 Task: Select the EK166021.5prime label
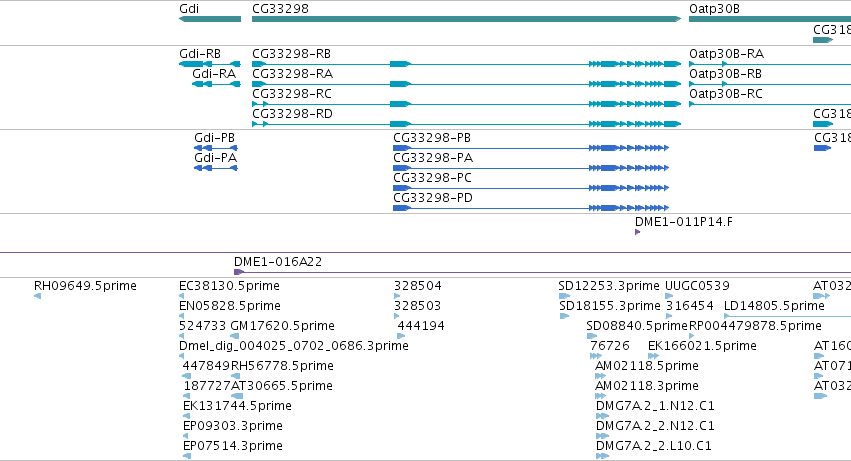click(x=702, y=346)
